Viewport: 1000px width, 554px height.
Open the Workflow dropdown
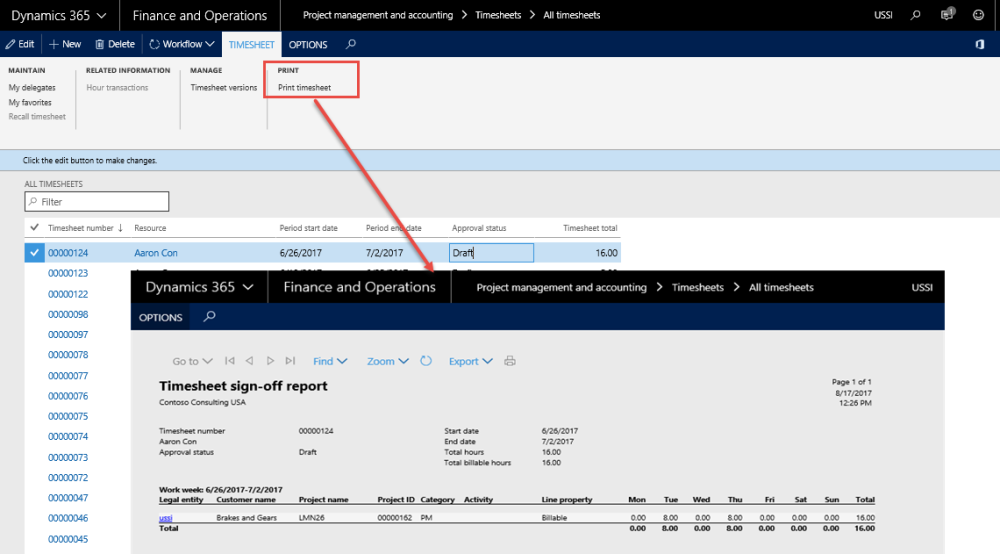[x=181, y=44]
